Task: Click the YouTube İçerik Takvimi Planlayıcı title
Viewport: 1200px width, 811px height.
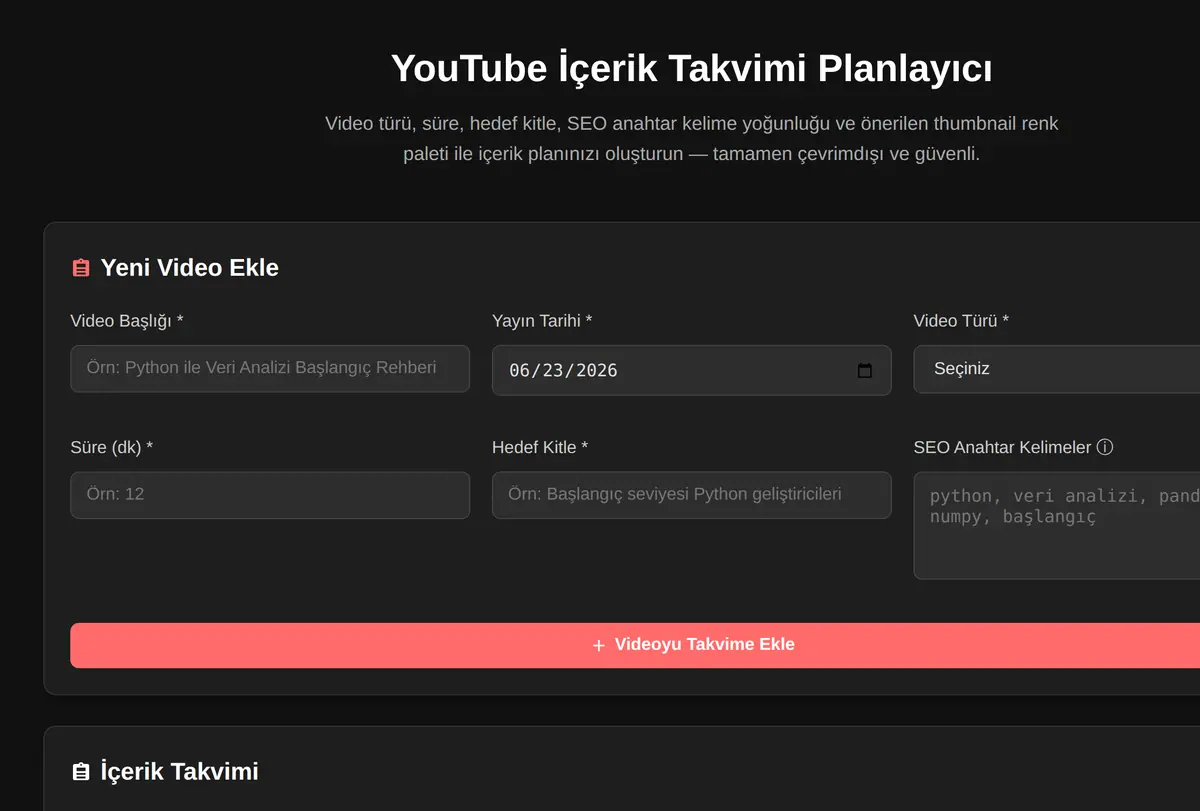Action: tap(692, 69)
